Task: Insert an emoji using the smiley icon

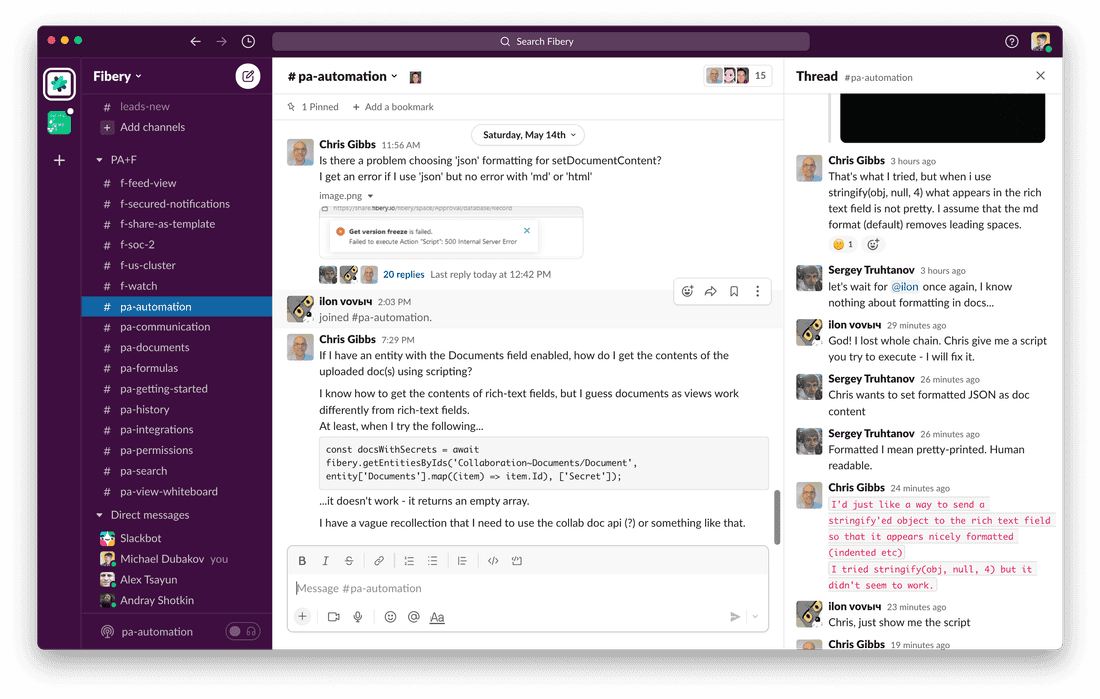Action: 389,617
